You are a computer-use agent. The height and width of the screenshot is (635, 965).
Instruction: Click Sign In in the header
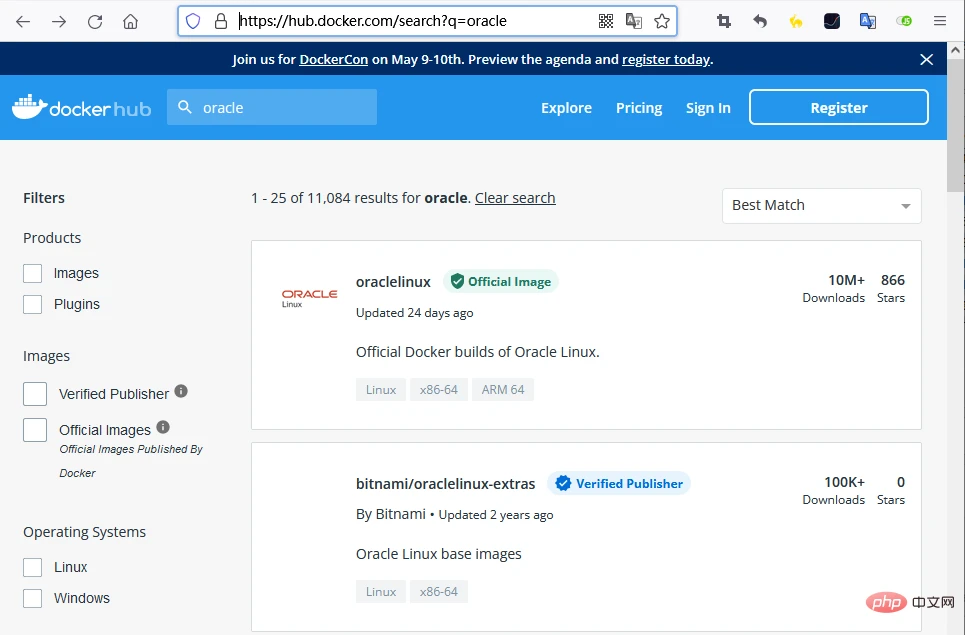(x=708, y=108)
